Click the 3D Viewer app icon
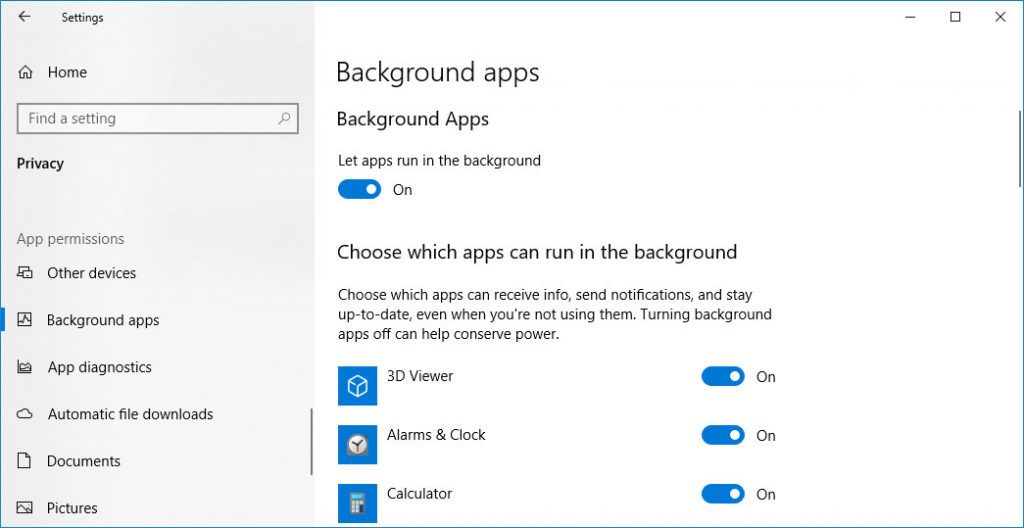 [x=357, y=386]
